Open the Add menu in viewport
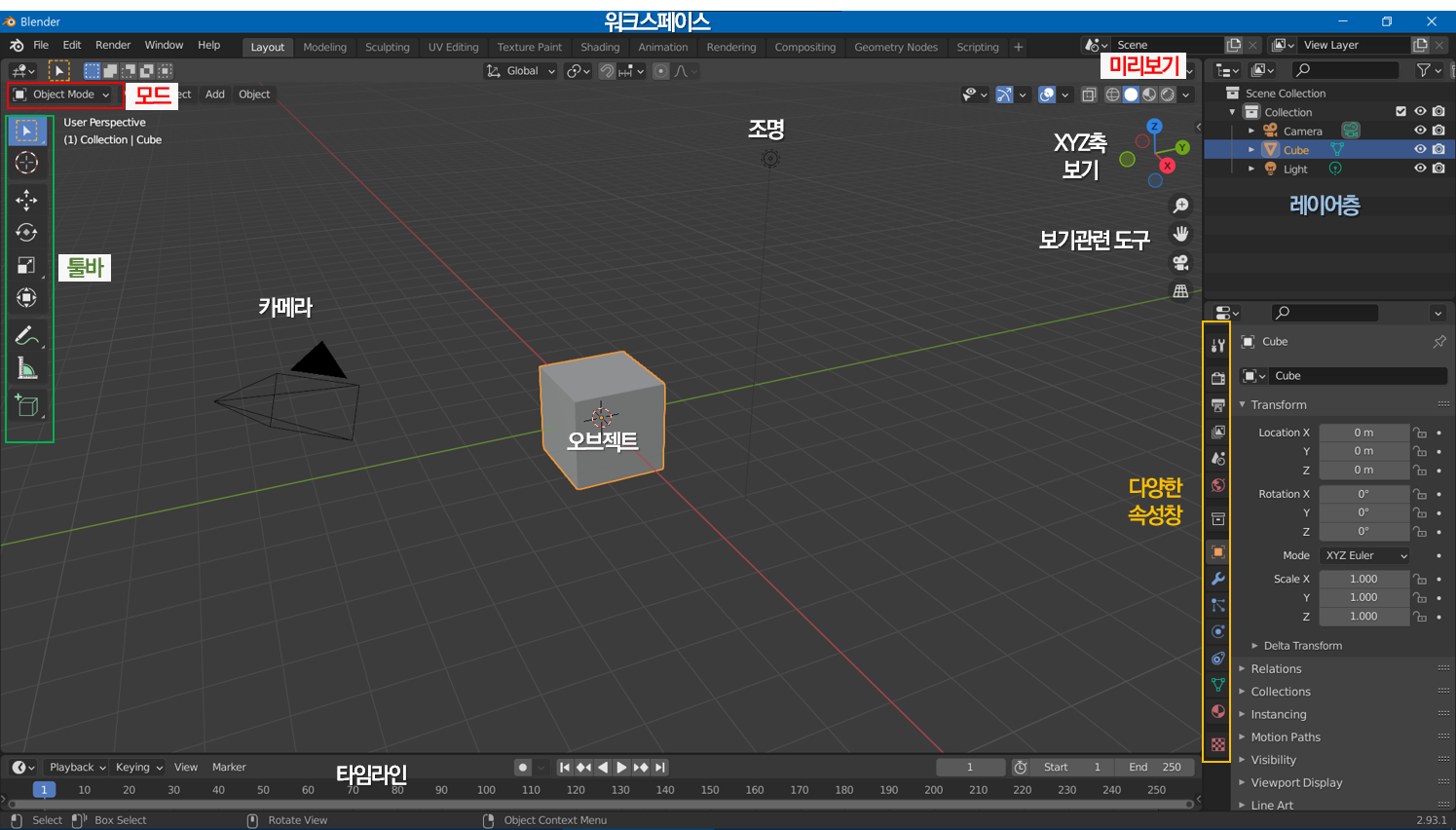The width and height of the screenshot is (1456, 830). point(215,94)
